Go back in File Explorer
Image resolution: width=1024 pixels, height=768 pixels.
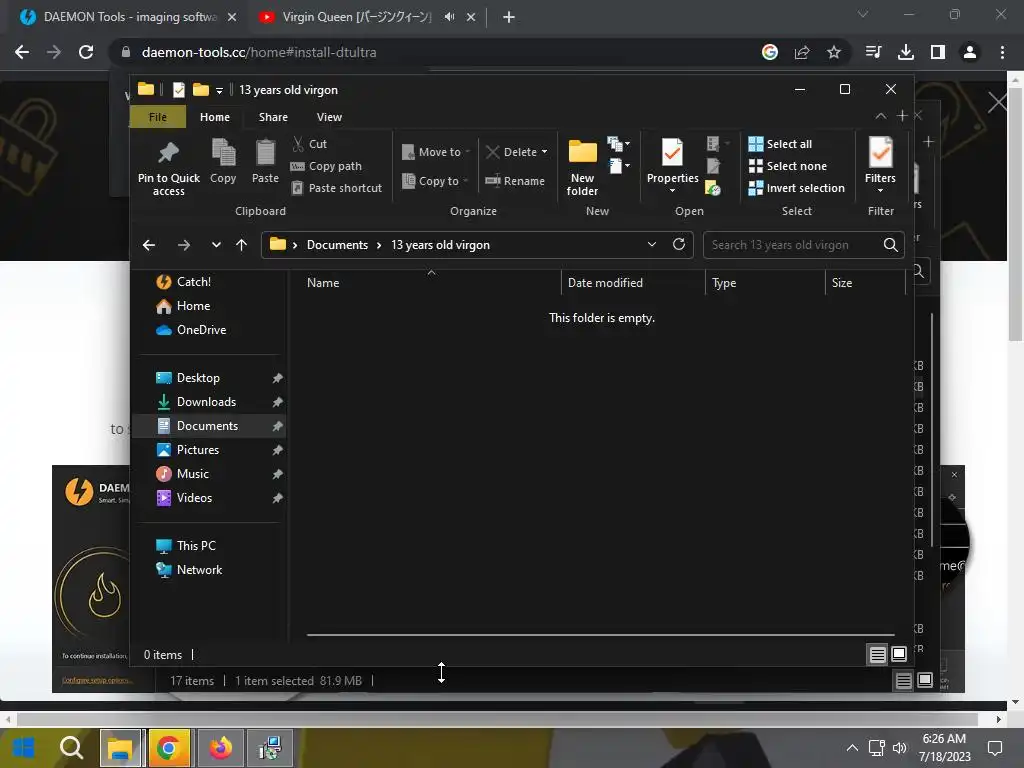click(149, 245)
